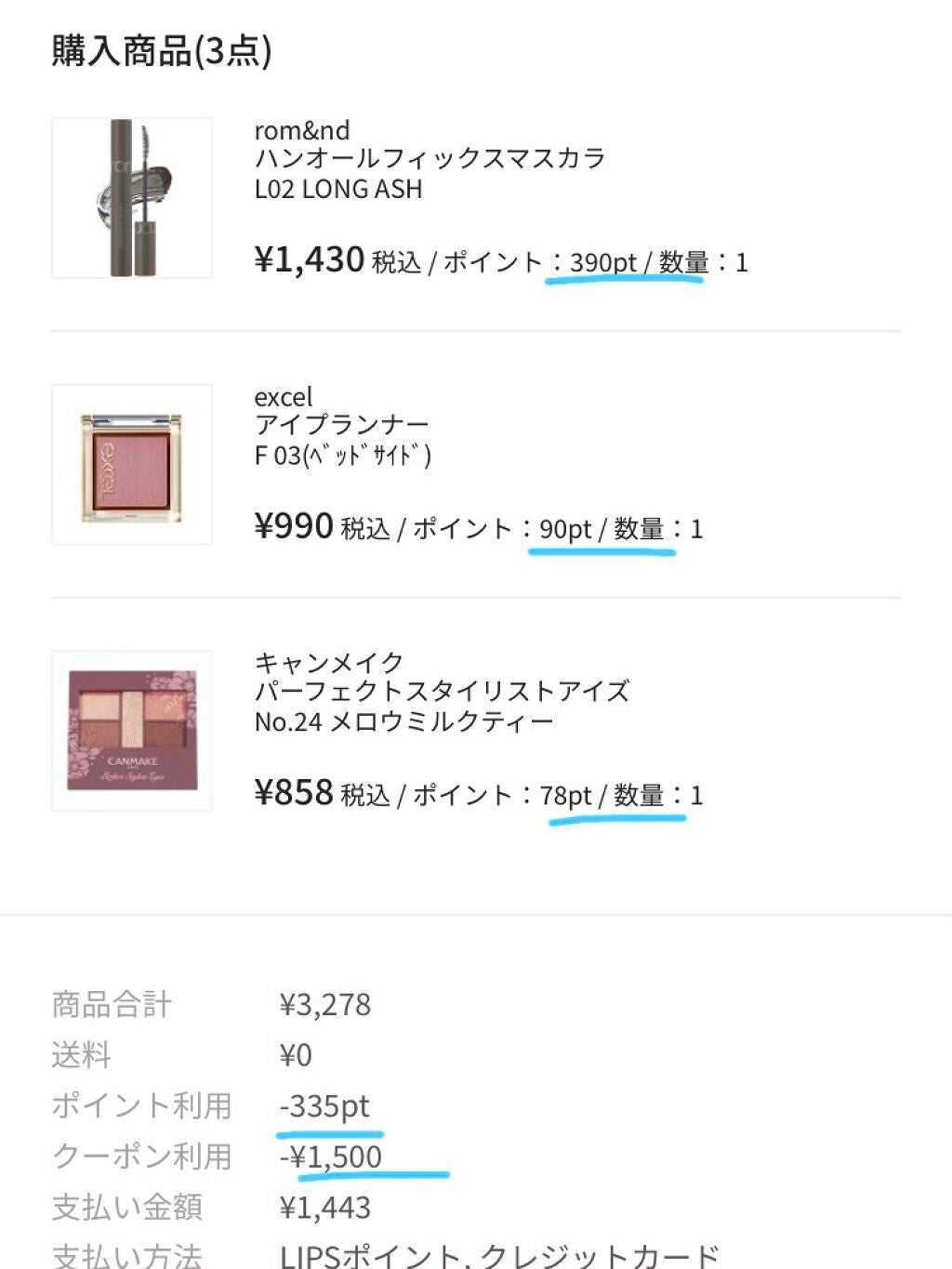952x1269 pixels.
Task: Open the CANMAKE palette product thumbnail
Action: pyautogui.click(x=132, y=731)
